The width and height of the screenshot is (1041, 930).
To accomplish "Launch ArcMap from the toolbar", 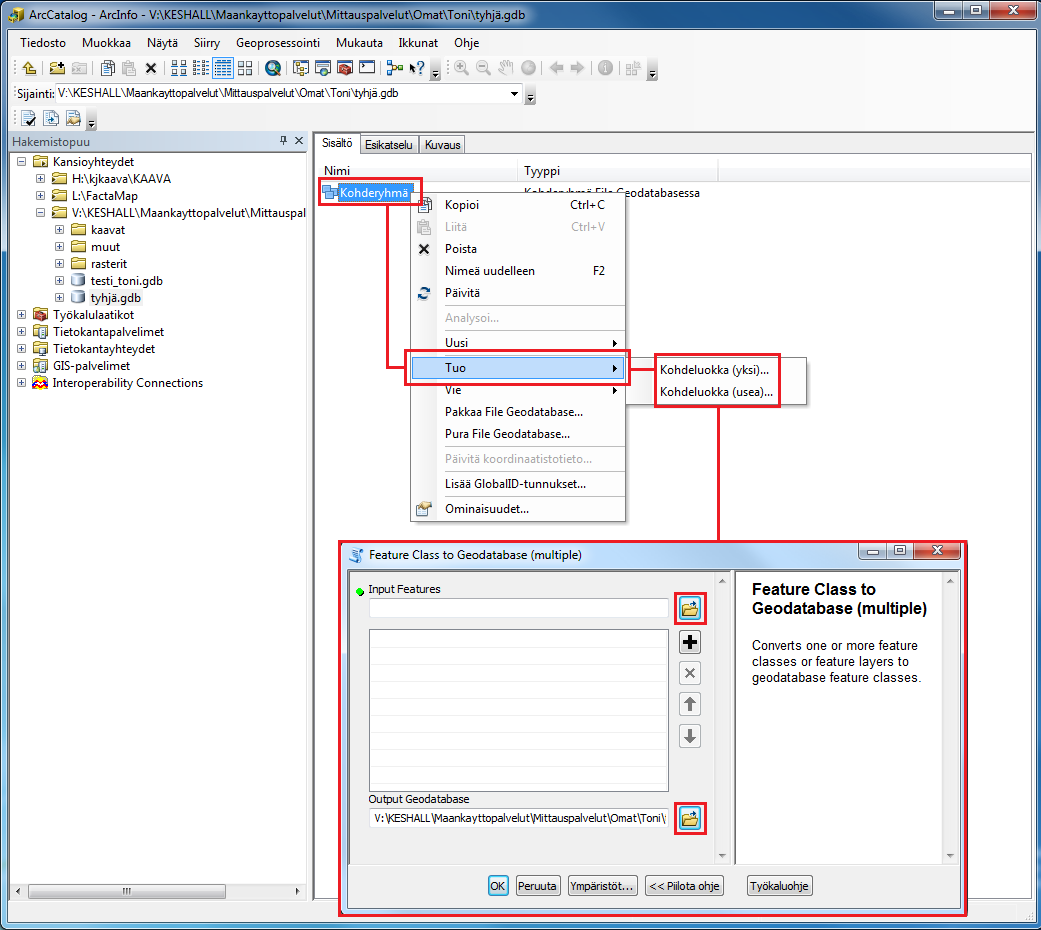I will [x=273, y=68].
